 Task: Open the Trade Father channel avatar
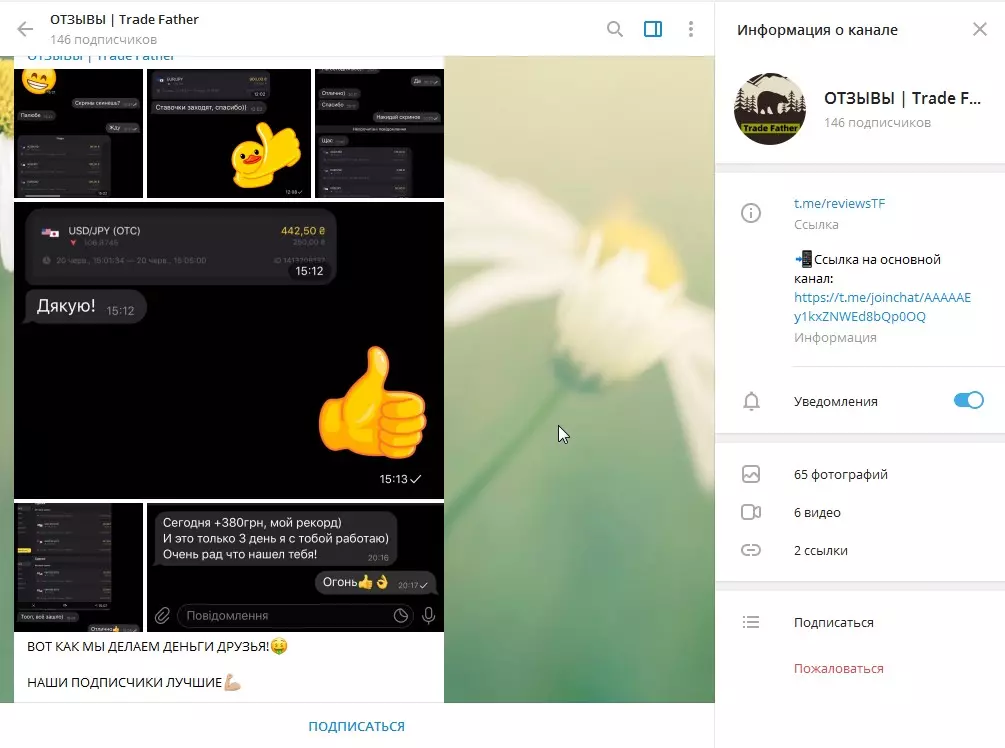[x=770, y=108]
